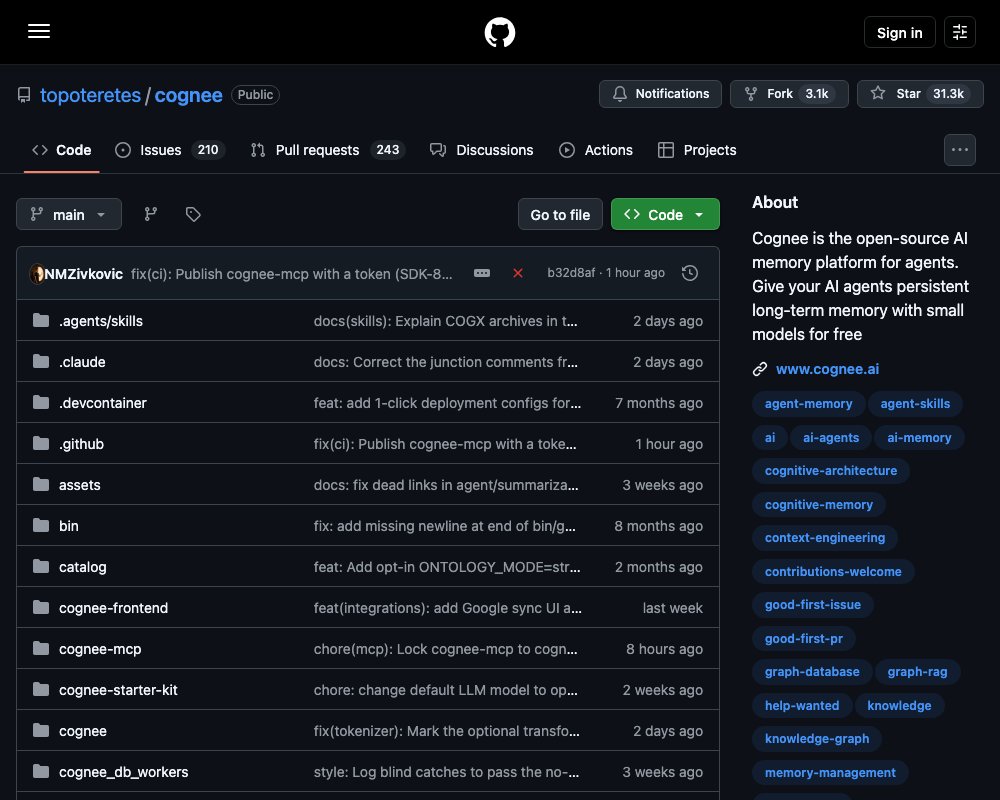1000x800 pixels.
Task: Select the contributions-welcome topic tag
Action: click(833, 572)
